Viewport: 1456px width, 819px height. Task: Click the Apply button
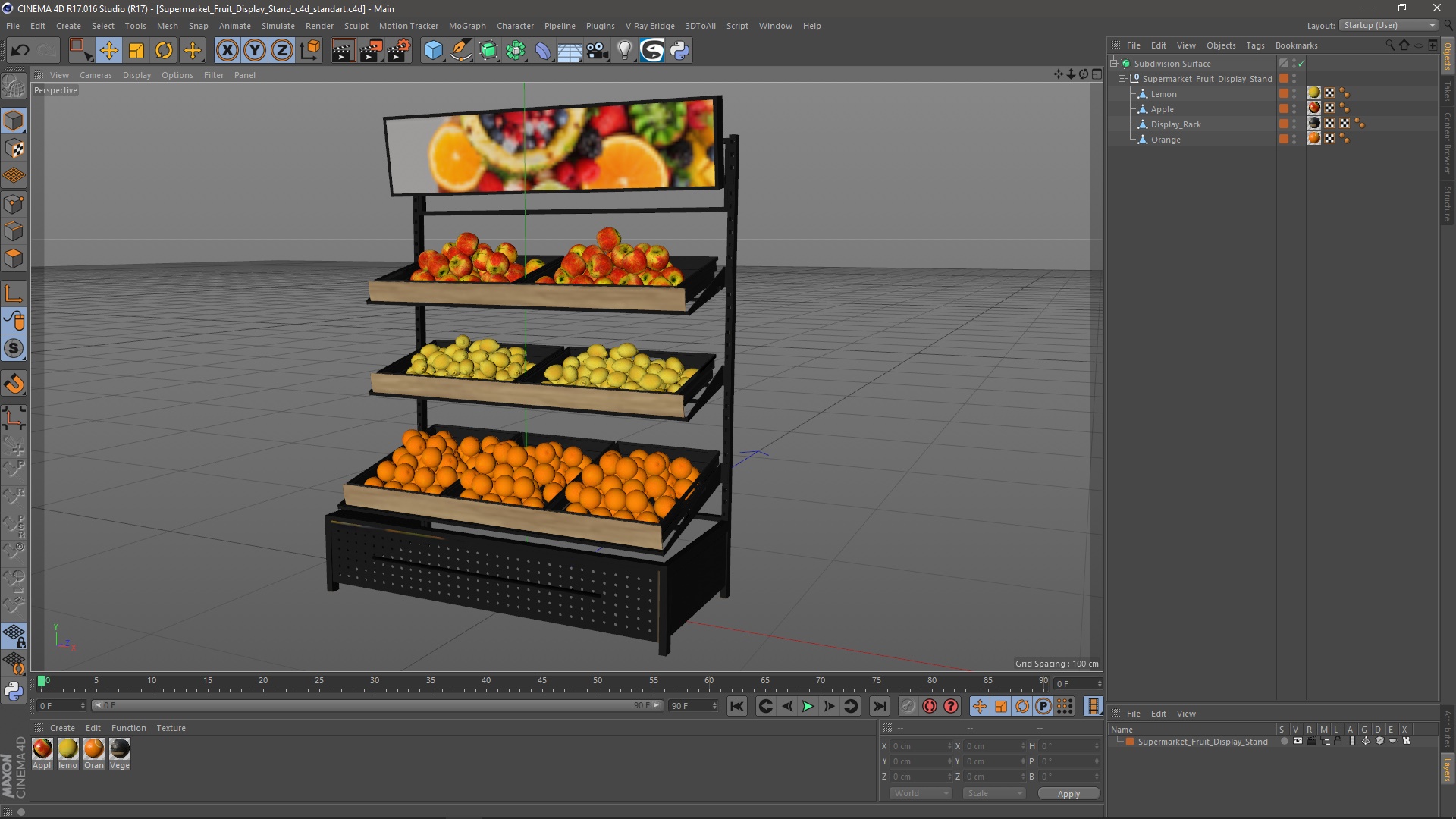click(x=1068, y=794)
